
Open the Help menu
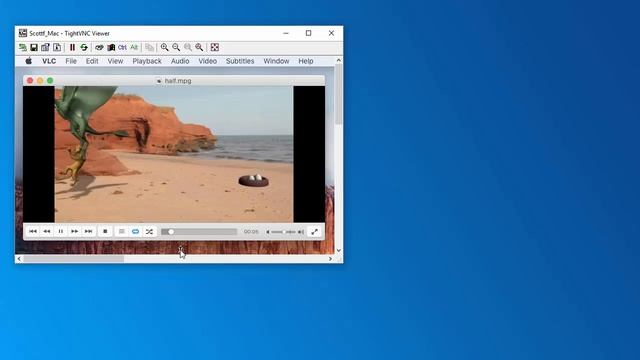pyautogui.click(x=306, y=61)
